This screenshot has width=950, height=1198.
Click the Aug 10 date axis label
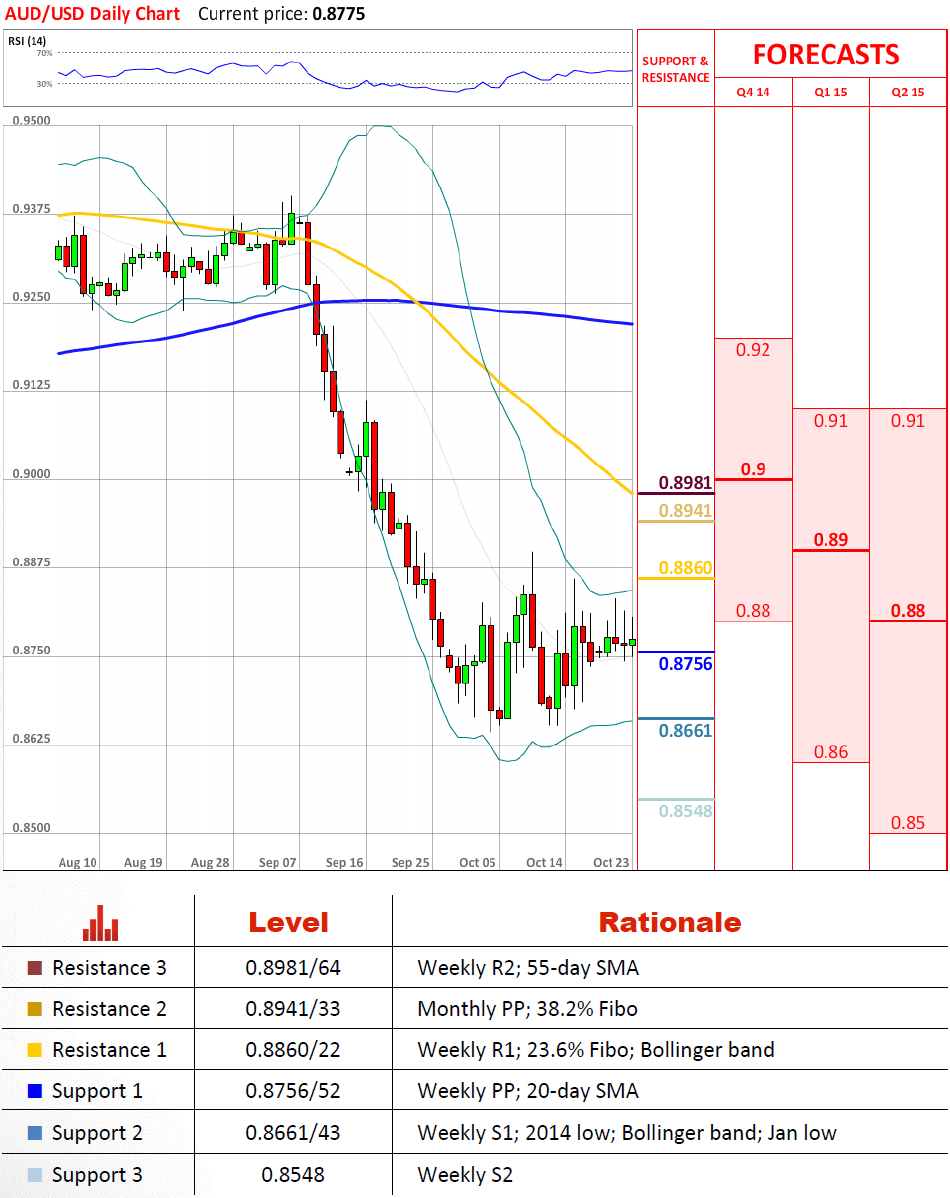point(77,863)
